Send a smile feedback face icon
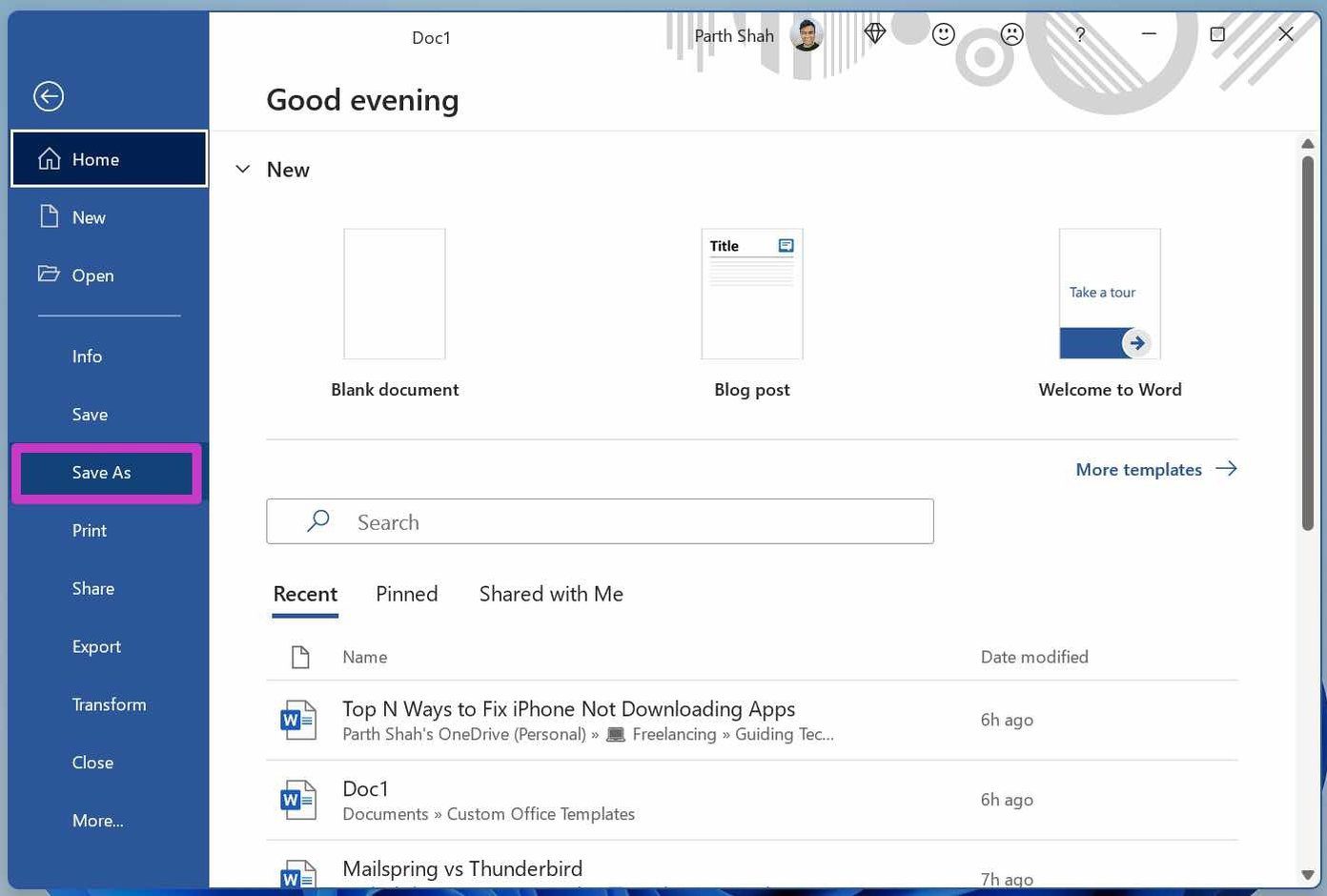Screen dimensions: 1327x896 (x=944, y=34)
